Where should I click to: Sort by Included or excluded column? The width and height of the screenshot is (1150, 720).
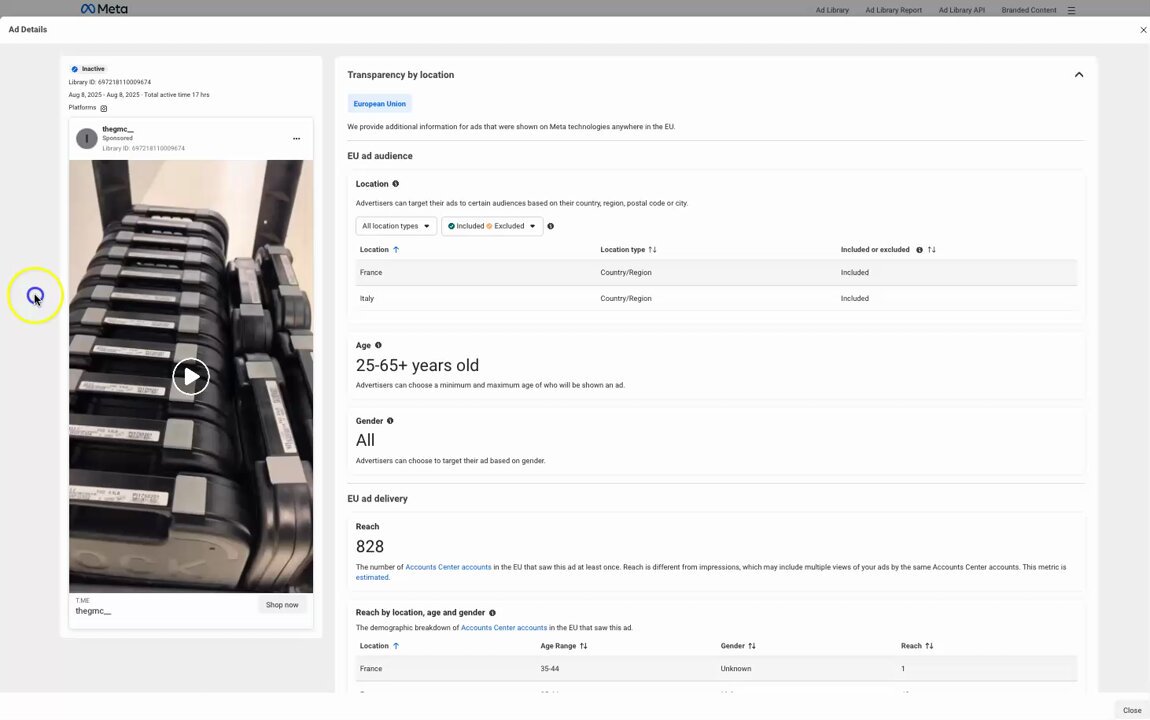coord(931,250)
